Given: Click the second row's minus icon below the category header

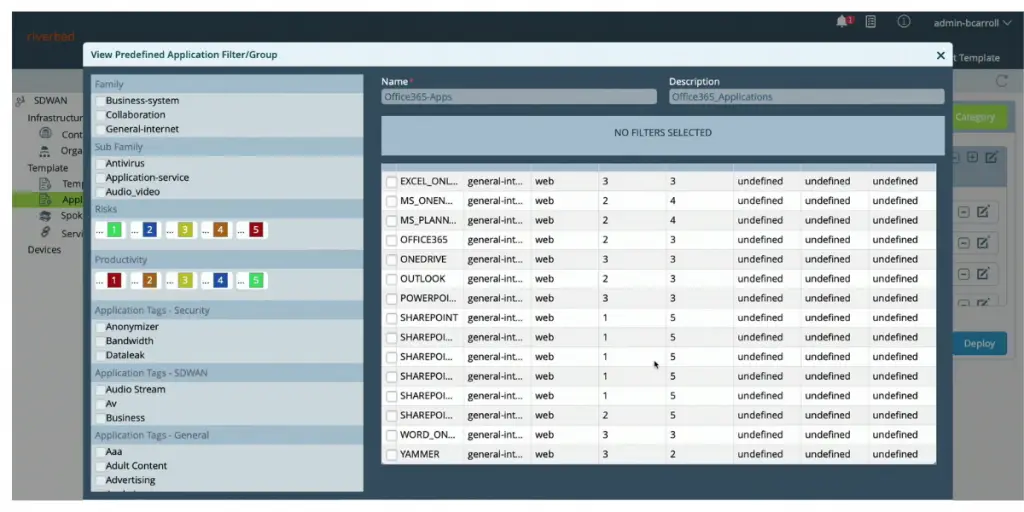Looking at the screenshot, I should pyautogui.click(x=963, y=243).
